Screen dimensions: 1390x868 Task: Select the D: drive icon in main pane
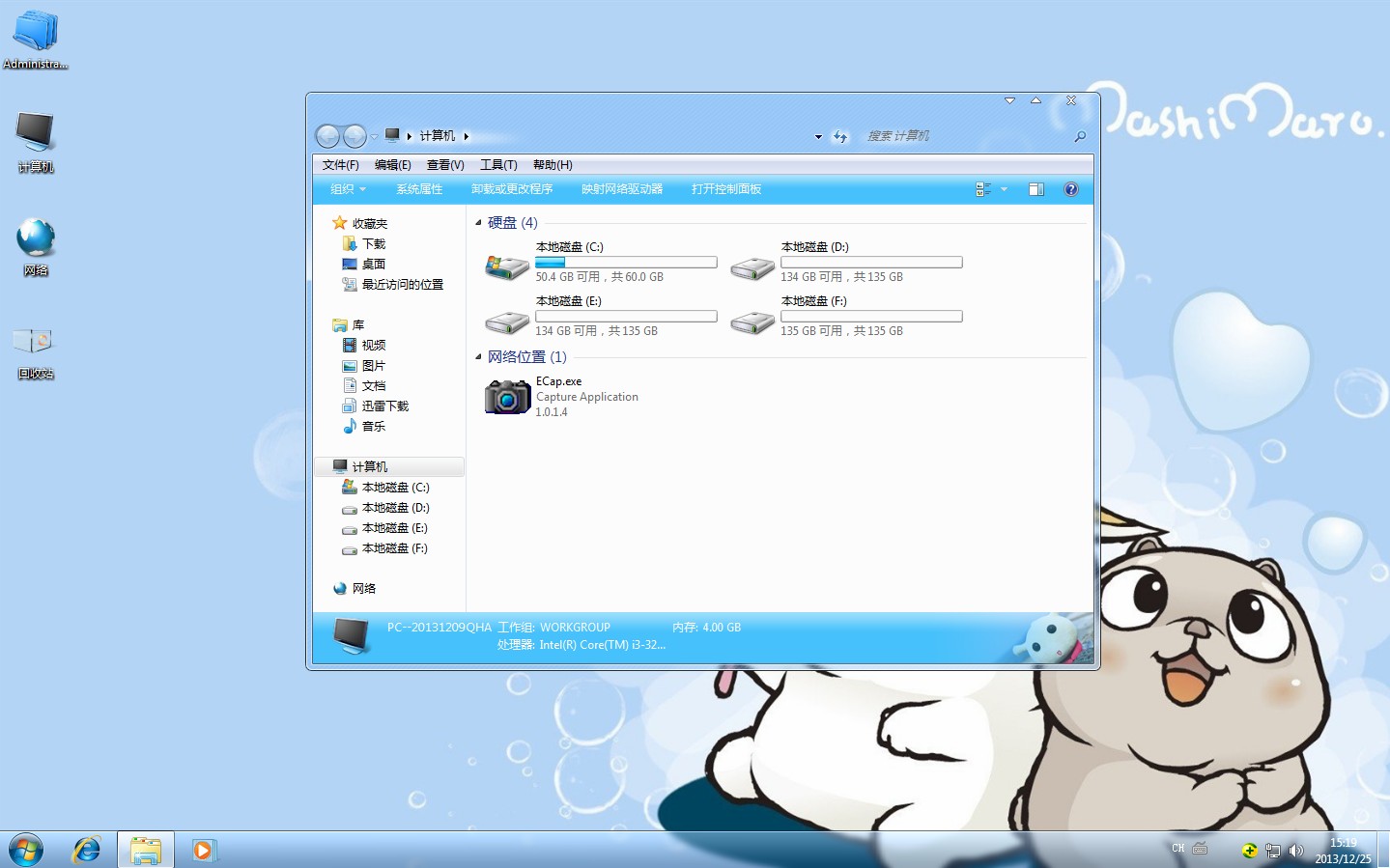click(752, 267)
